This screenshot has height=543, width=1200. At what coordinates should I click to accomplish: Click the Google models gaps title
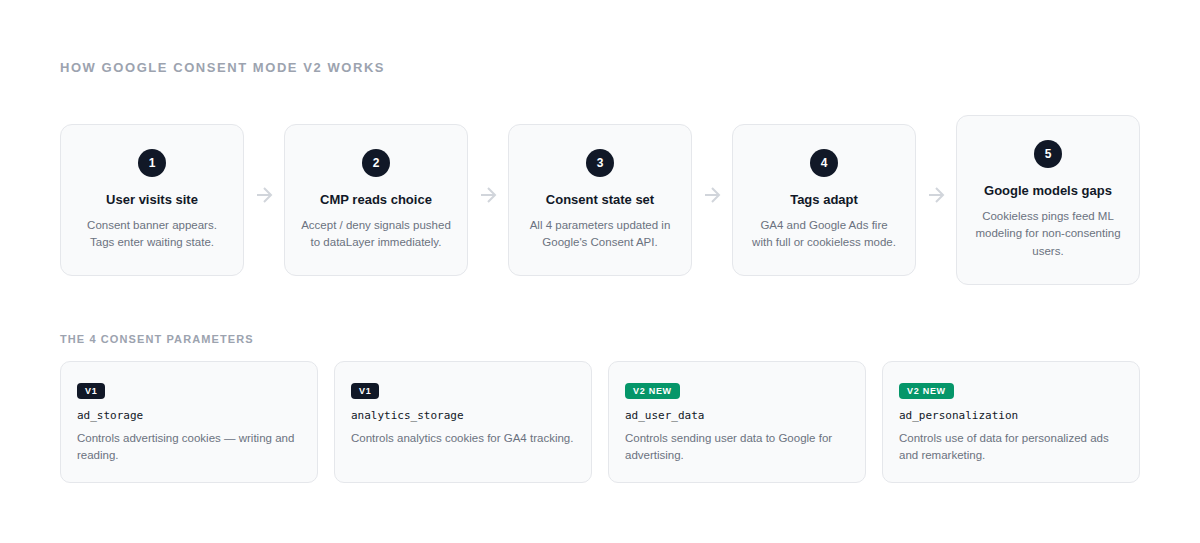[1048, 191]
